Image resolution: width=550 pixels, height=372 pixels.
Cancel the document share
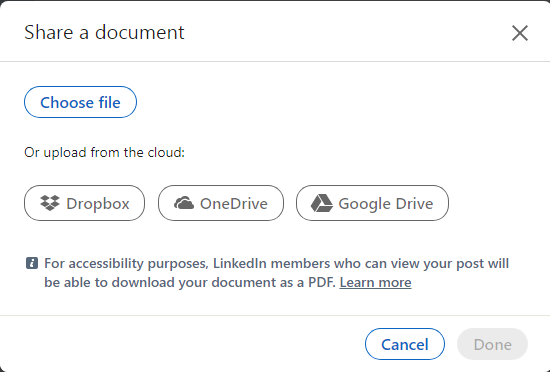tap(405, 344)
